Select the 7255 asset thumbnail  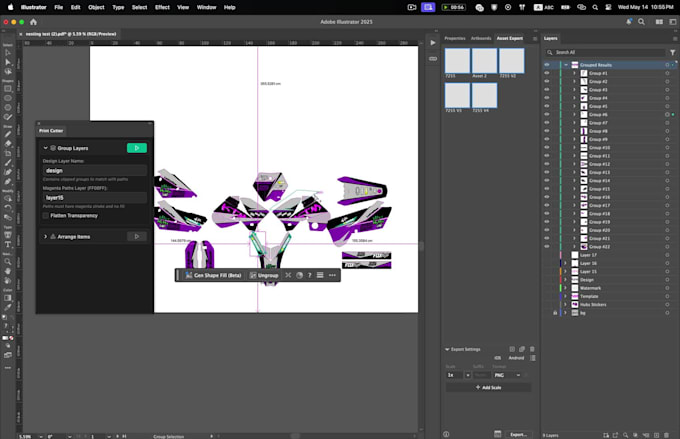[457, 61]
